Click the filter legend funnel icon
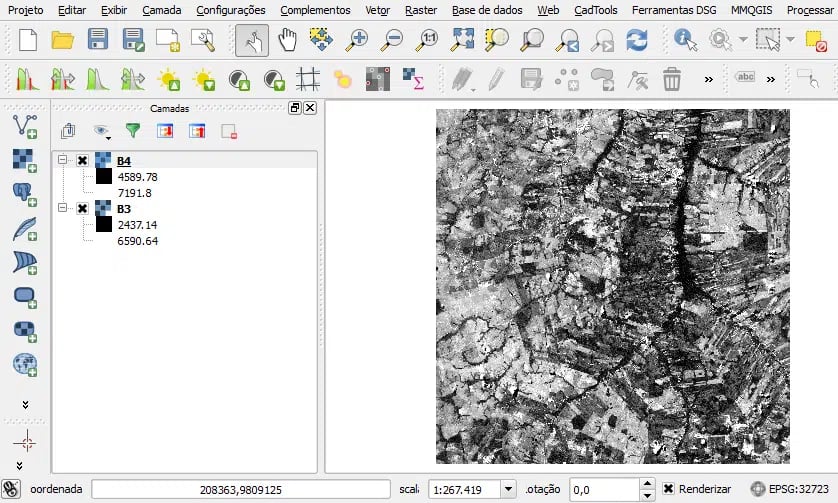This screenshot has height=503, width=838. pos(132,130)
